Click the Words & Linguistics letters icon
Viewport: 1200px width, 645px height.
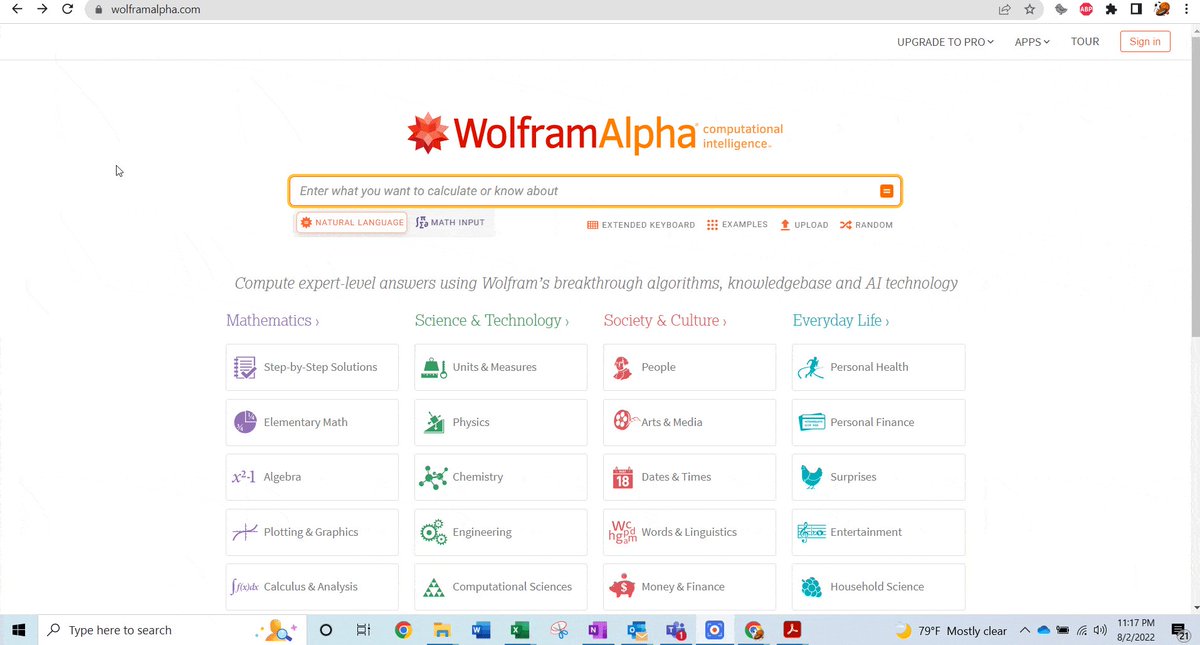[622, 532]
